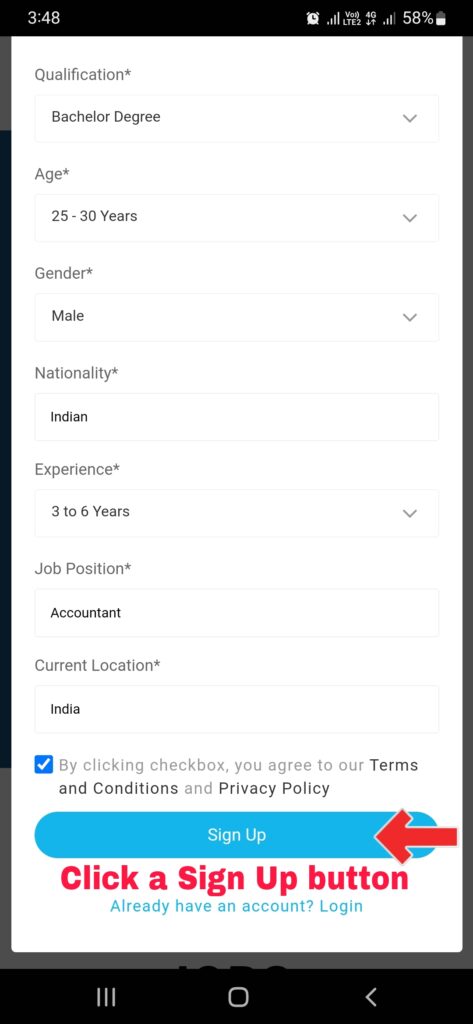This screenshot has height=1024, width=473.
Task: Tap the Android recent apps icon
Action: tap(106, 997)
